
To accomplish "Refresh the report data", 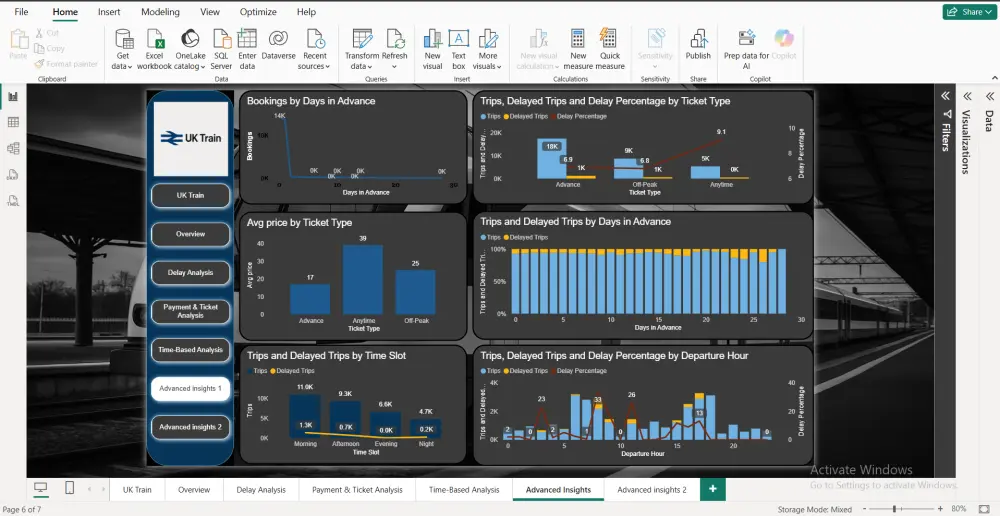I will (394, 49).
